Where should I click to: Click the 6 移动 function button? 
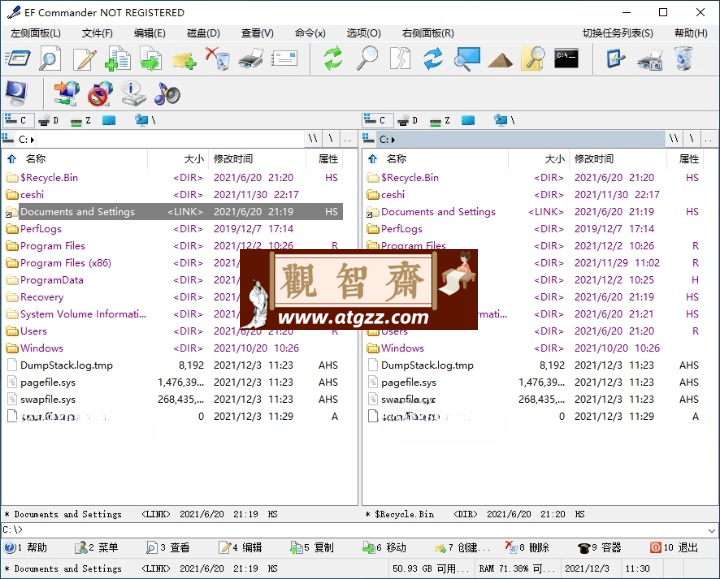tap(384, 547)
